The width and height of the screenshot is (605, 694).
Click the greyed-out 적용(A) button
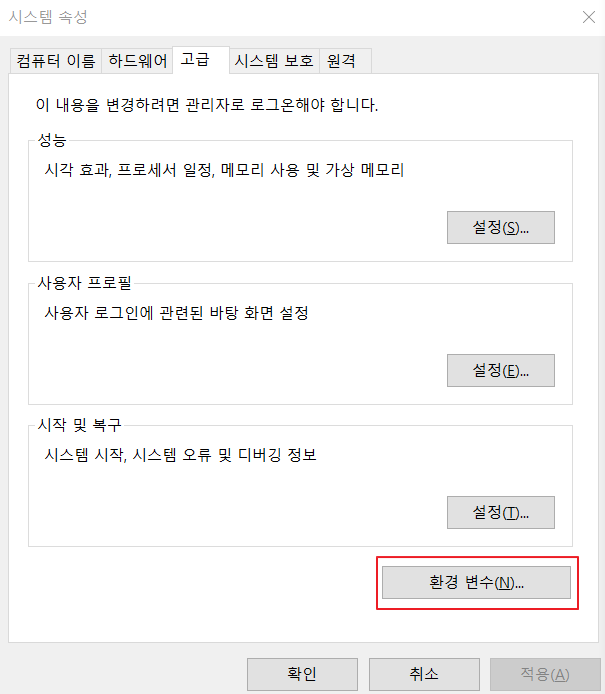tap(545, 674)
